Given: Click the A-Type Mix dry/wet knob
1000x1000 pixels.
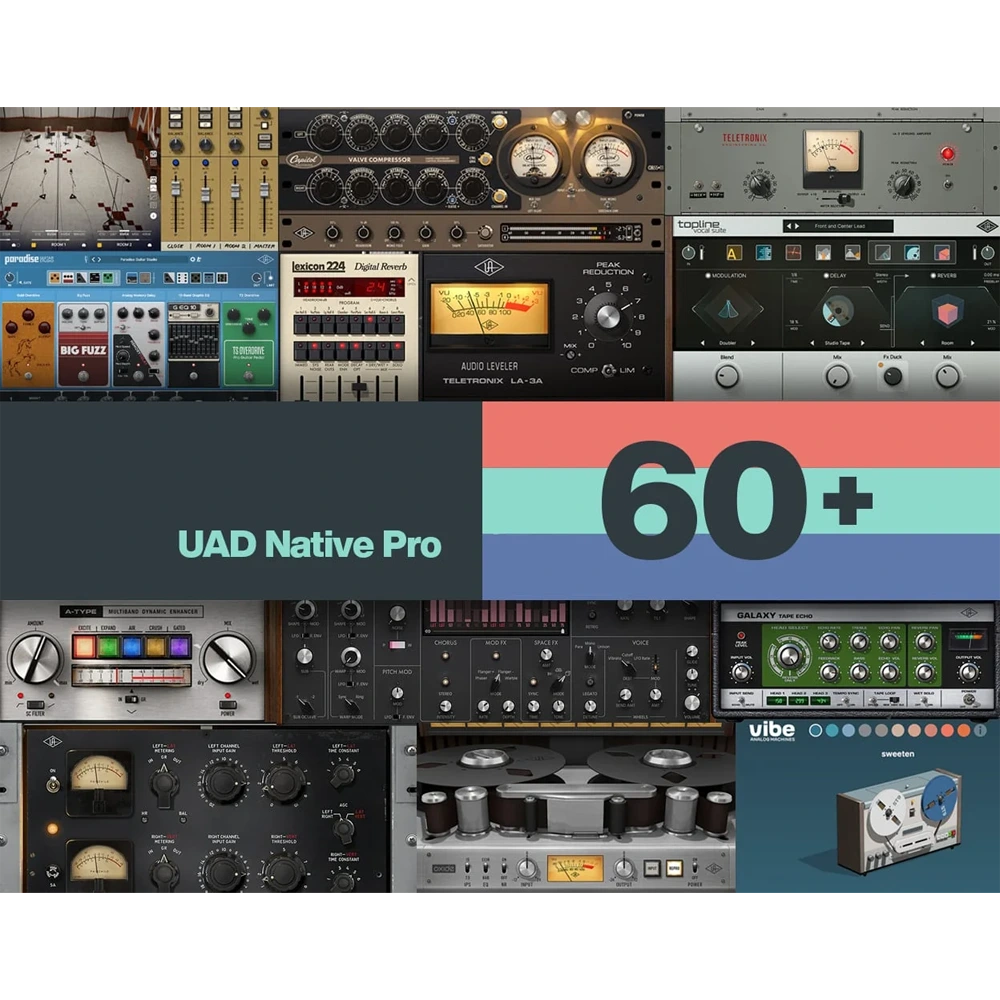Looking at the screenshot, I should coord(227,658).
